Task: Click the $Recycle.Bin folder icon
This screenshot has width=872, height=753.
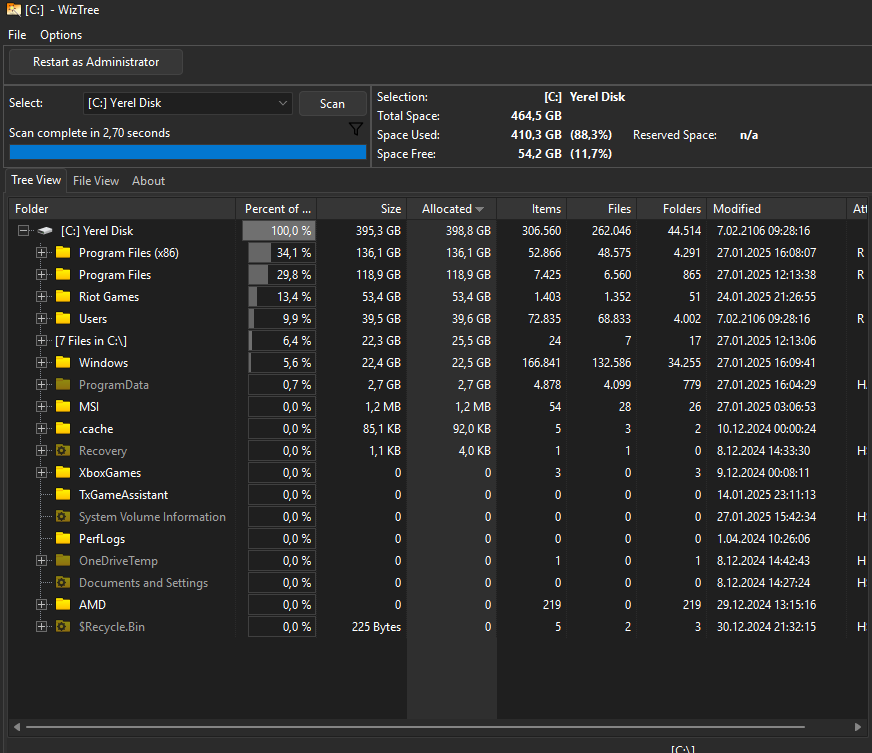Action: coord(63,627)
